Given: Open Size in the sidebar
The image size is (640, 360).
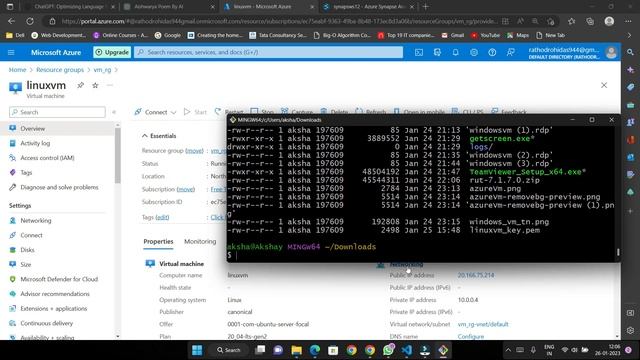Looking at the screenshot, I should click(x=26, y=264).
